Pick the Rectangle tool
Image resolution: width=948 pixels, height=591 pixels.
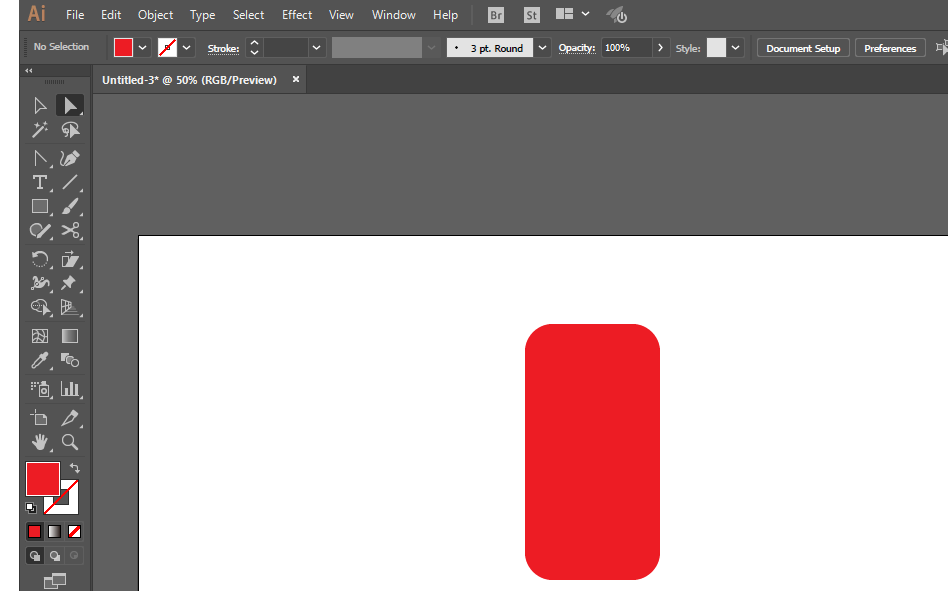40,206
